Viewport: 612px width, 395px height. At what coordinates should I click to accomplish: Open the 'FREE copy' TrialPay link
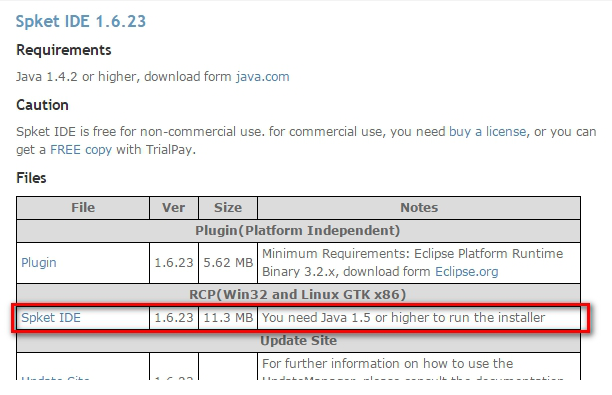pyautogui.click(x=81, y=149)
